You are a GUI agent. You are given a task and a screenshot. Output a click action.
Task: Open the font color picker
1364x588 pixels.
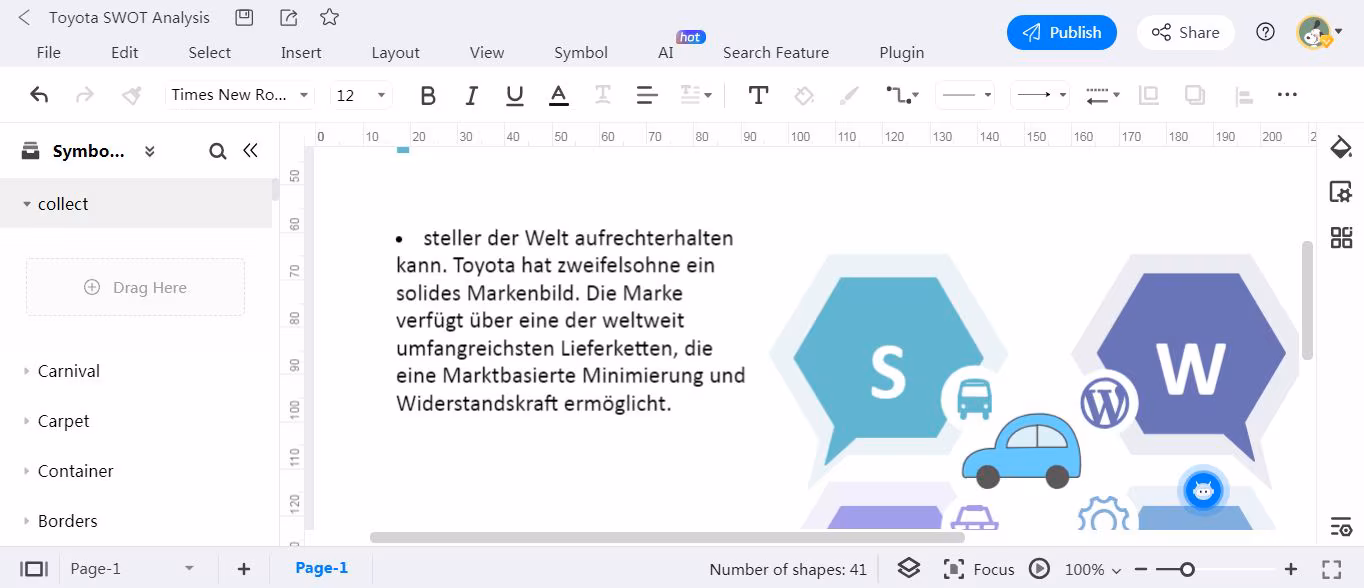tap(559, 96)
